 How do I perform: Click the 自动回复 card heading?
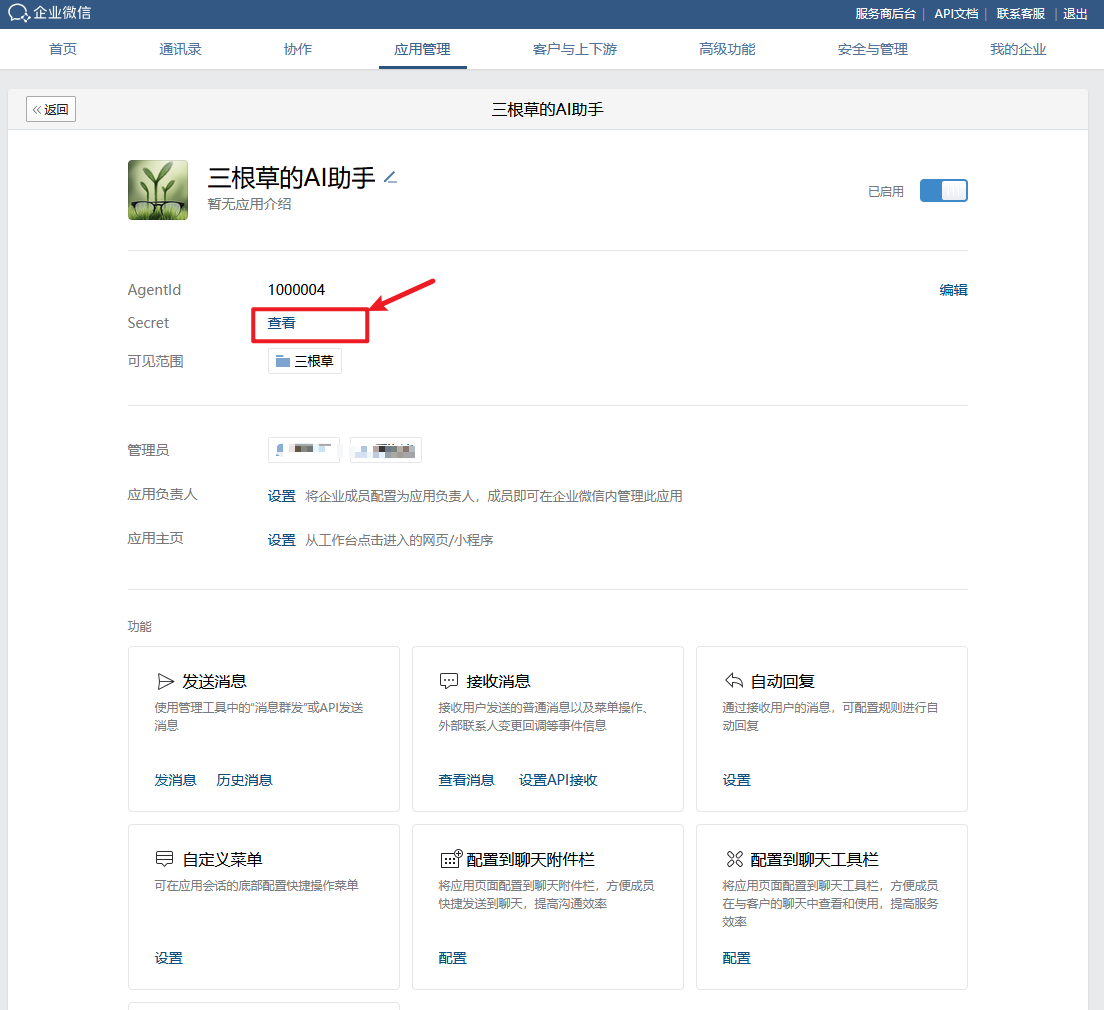point(782,681)
